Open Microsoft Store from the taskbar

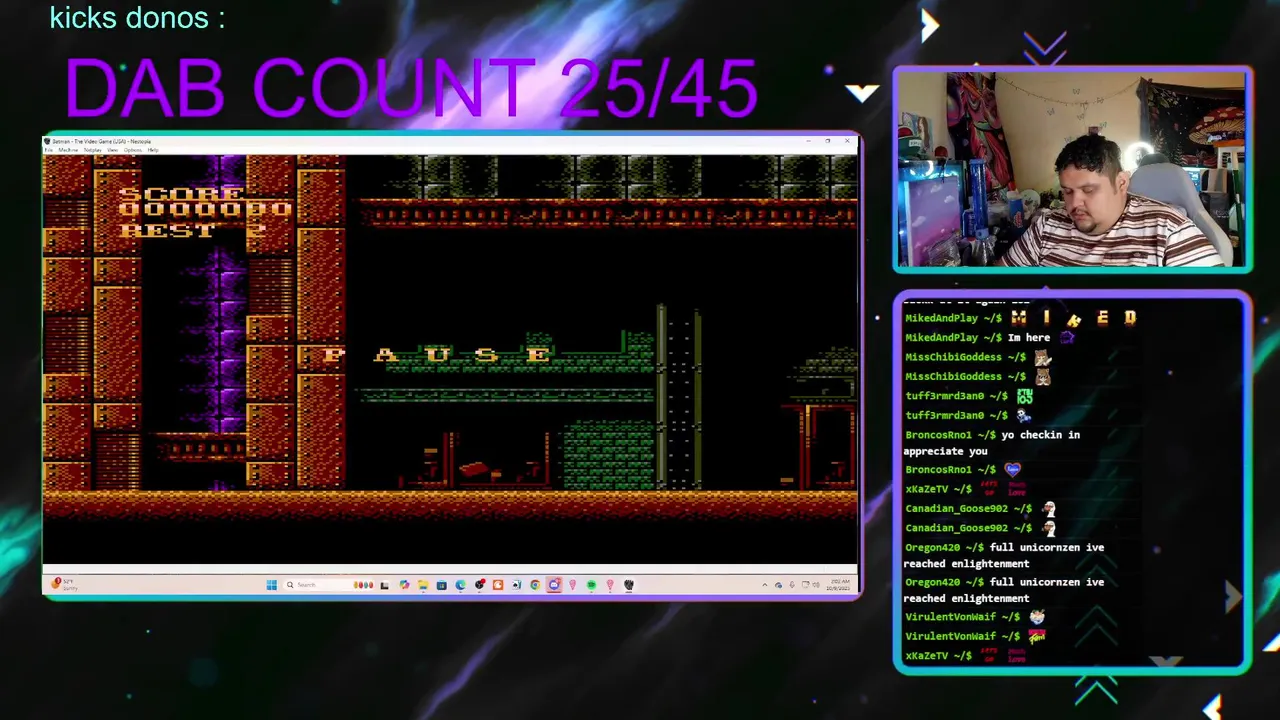(x=441, y=585)
